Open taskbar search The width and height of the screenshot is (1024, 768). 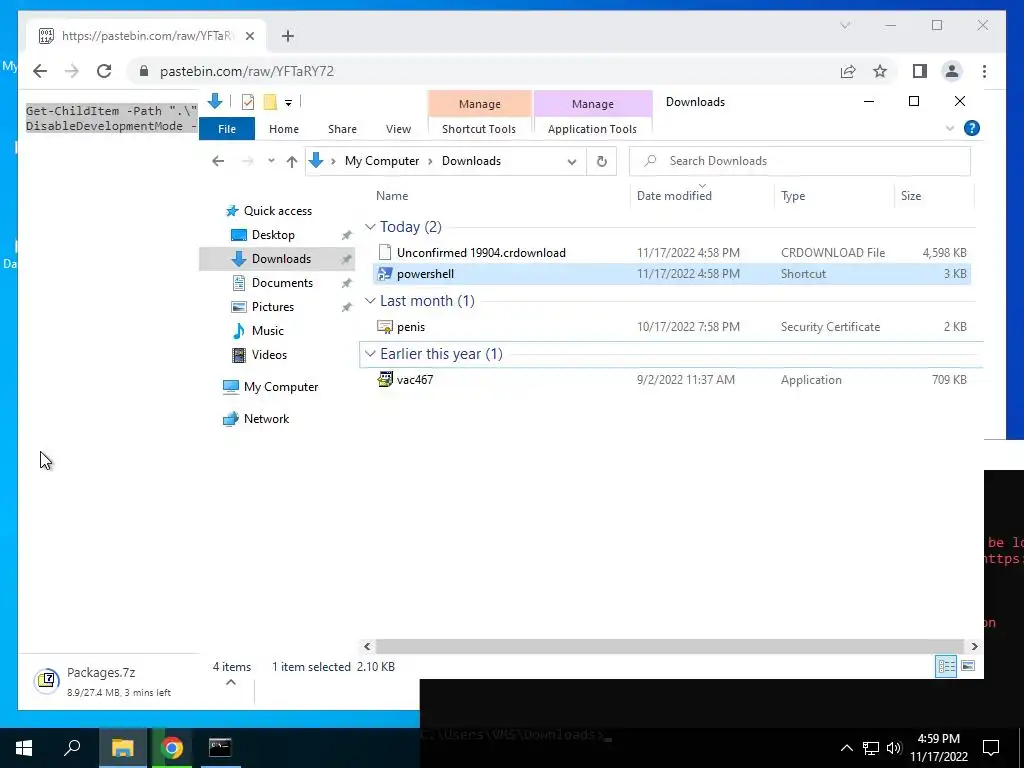click(72, 748)
